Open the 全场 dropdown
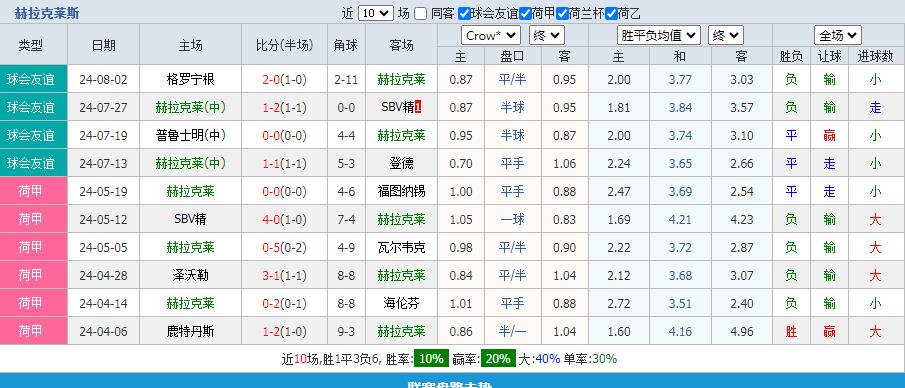This screenshot has width=905, height=388. 837,36
